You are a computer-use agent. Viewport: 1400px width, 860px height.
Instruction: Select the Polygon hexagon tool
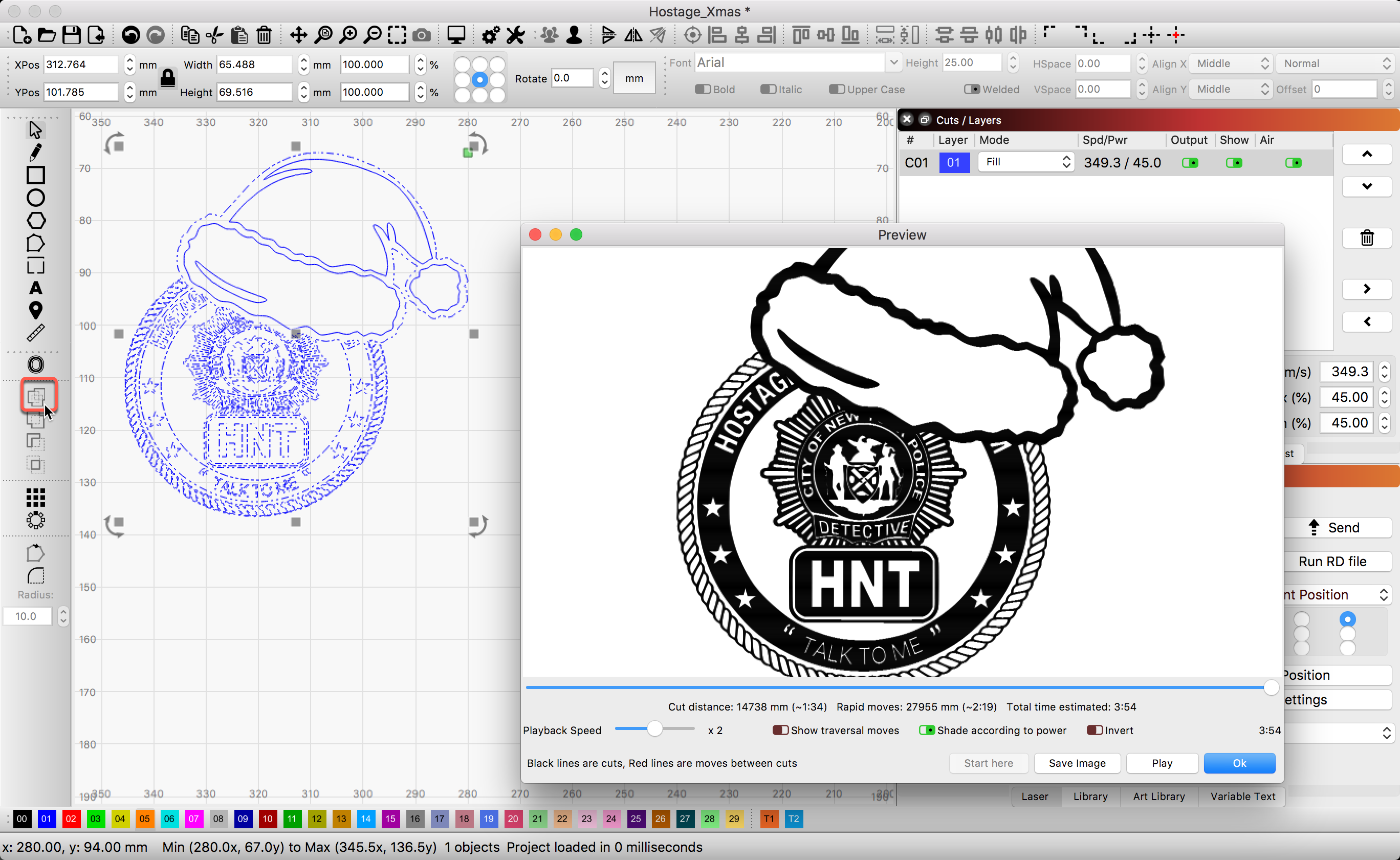[x=35, y=221]
